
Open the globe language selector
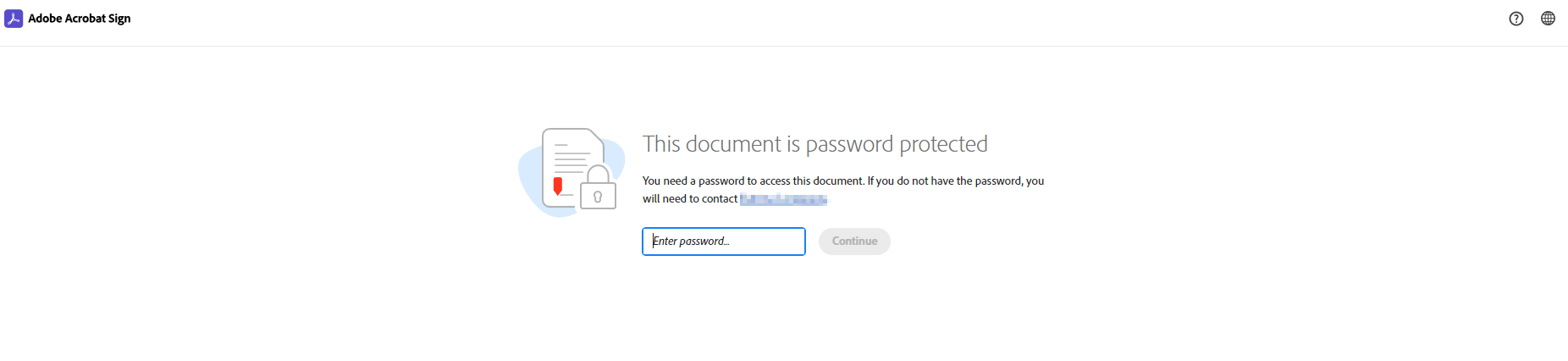(1548, 19)
